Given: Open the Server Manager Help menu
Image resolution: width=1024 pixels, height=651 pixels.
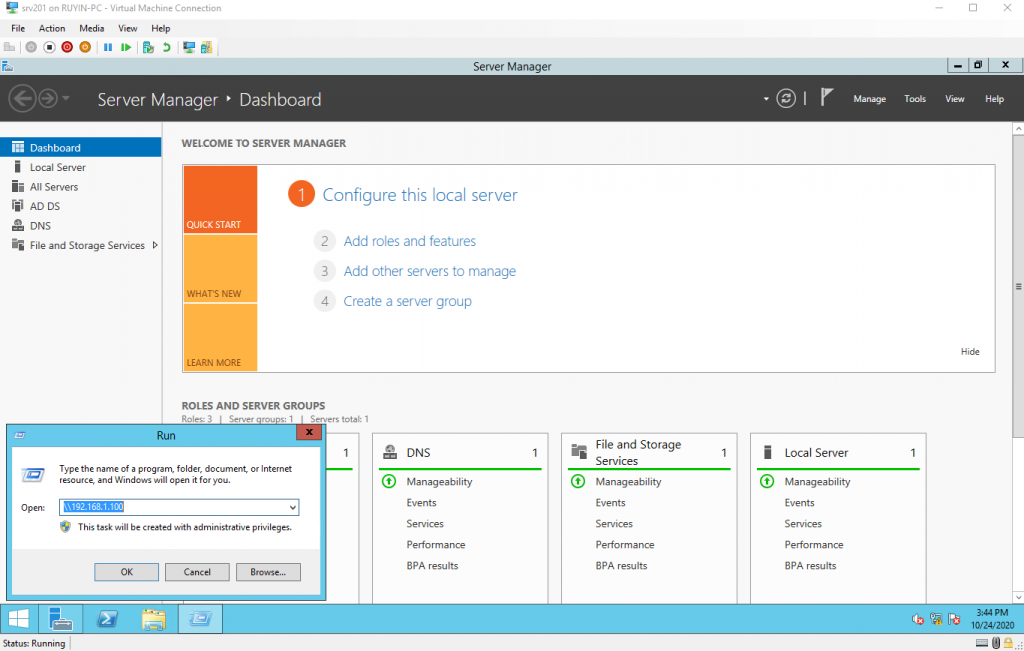Looking at the screenshot, I should (994, 99).
